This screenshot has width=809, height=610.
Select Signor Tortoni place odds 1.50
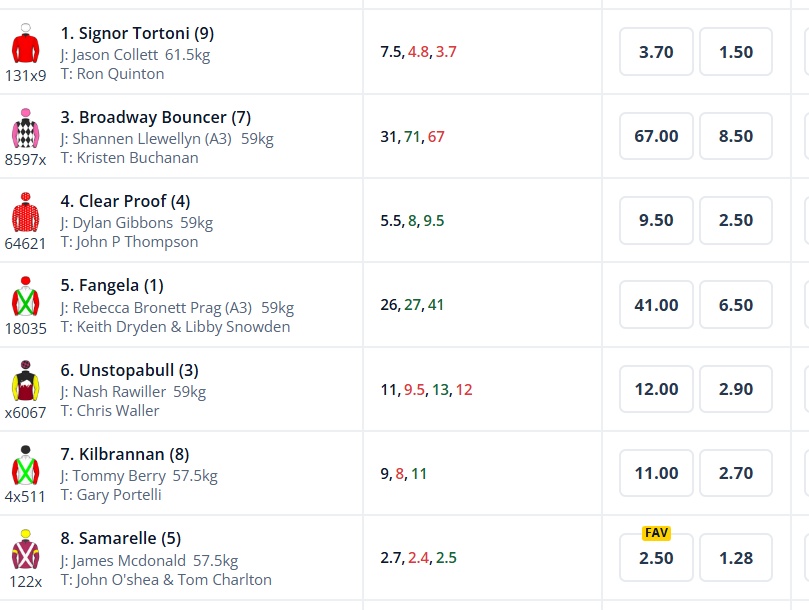tap(736, 52)
